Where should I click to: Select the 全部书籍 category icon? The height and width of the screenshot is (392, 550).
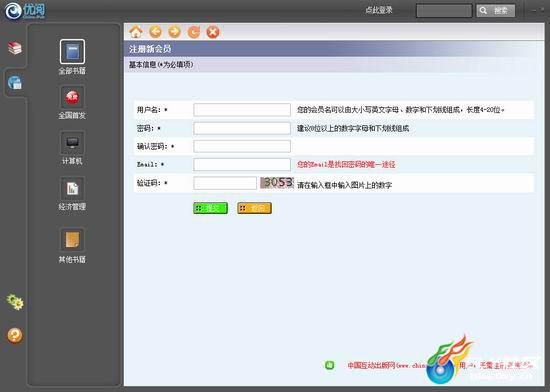pos(72,52)
